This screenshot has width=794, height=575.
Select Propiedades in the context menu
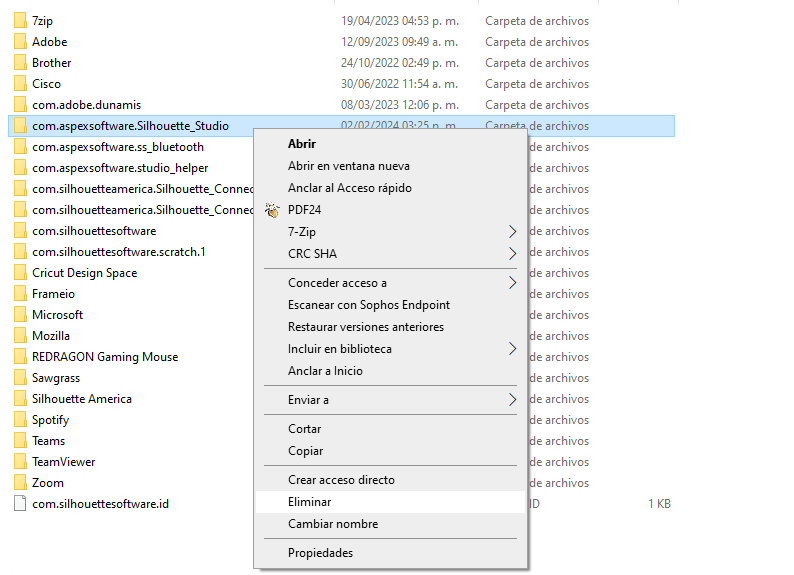320,553
